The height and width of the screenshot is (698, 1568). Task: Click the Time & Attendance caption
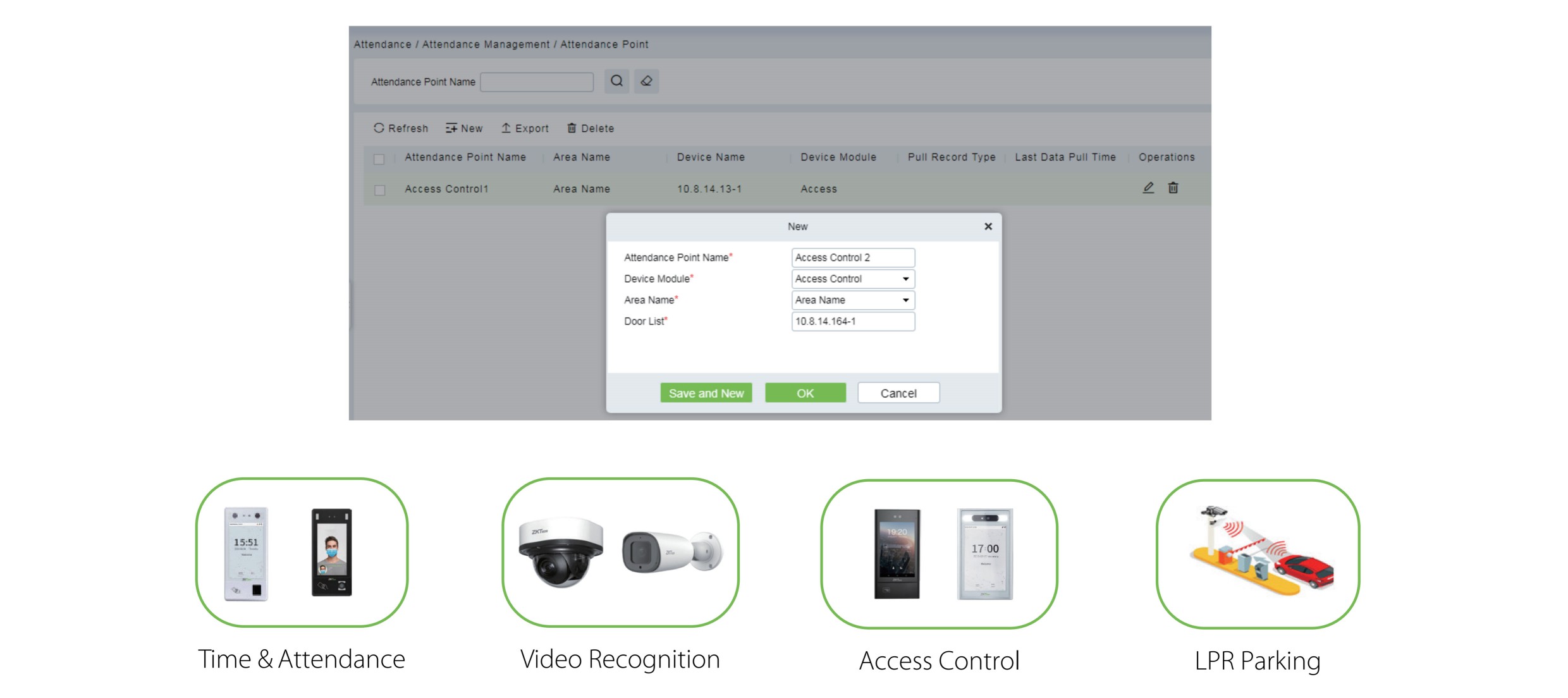pyautogui.click(x=302, y=659)
